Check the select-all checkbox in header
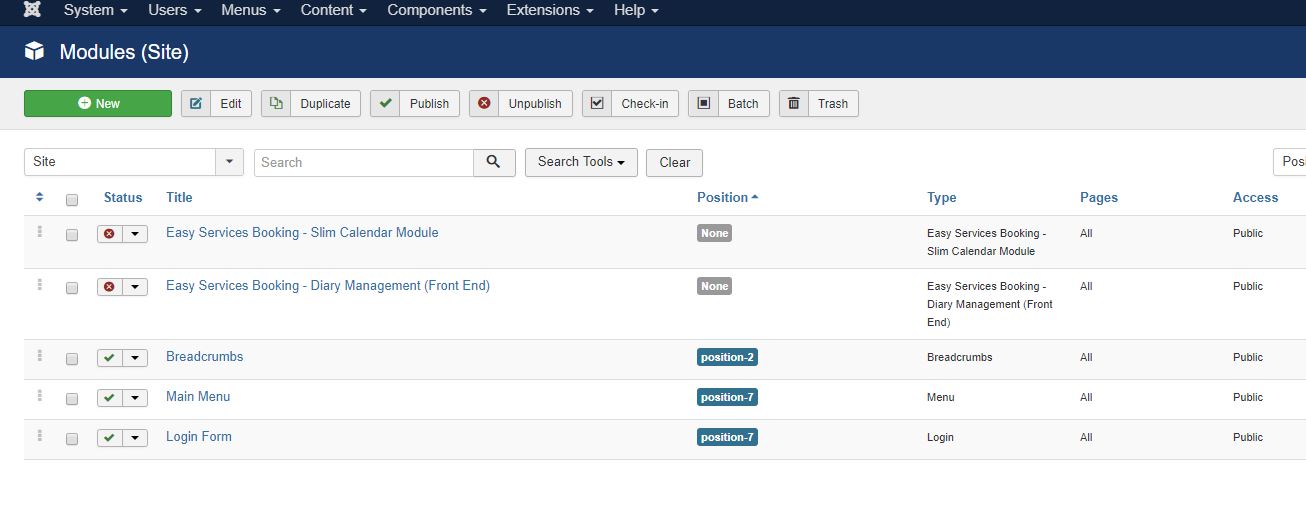 coord(72,200)
